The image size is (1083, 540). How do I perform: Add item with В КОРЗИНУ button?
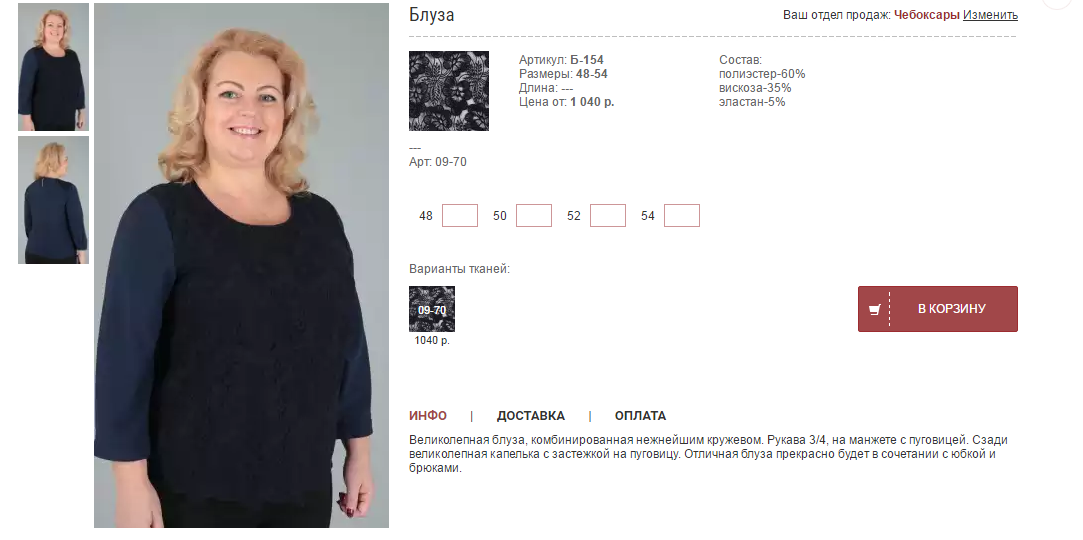[x=937, y=309]
